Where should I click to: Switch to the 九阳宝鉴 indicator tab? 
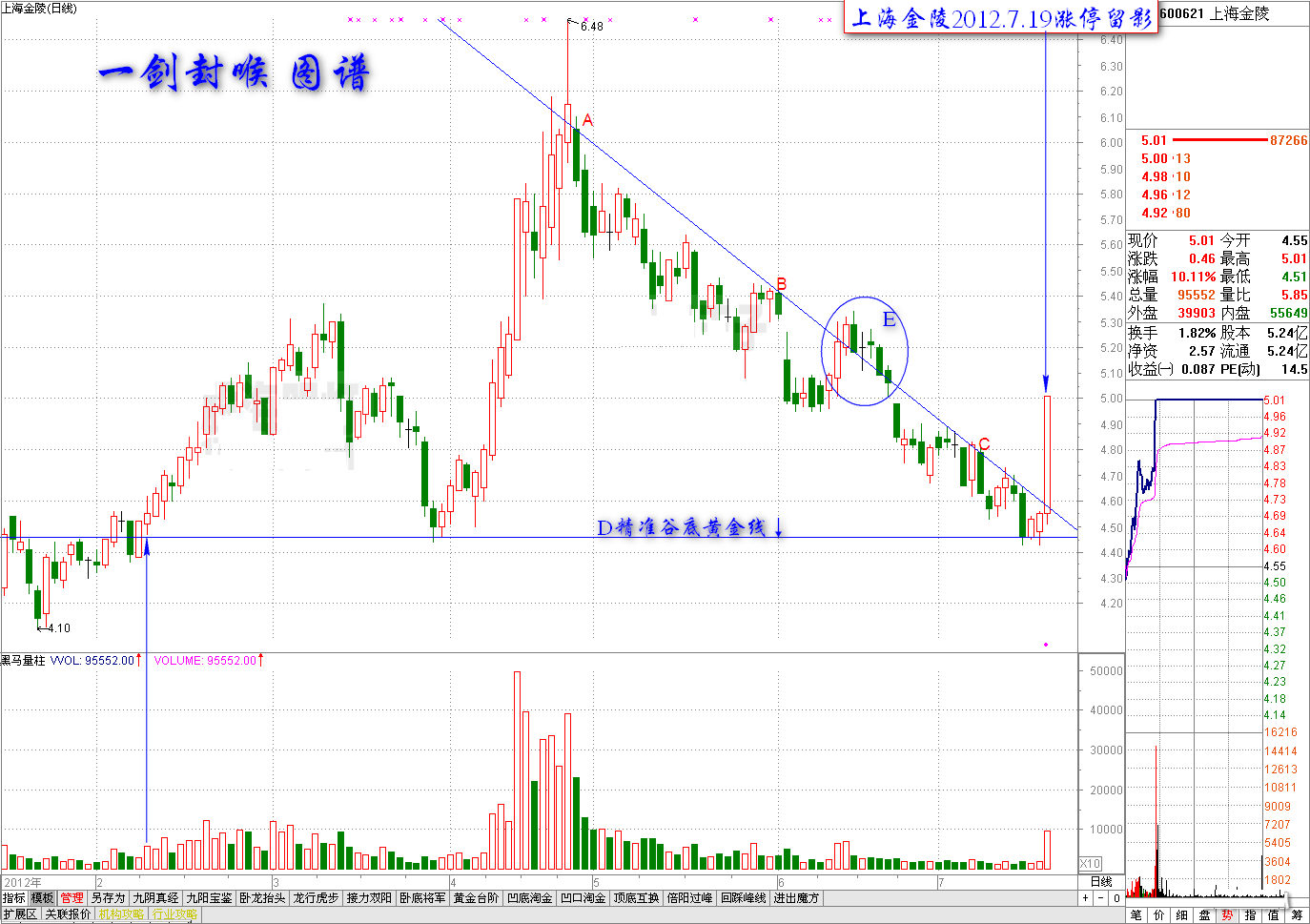tap(209, 898)
